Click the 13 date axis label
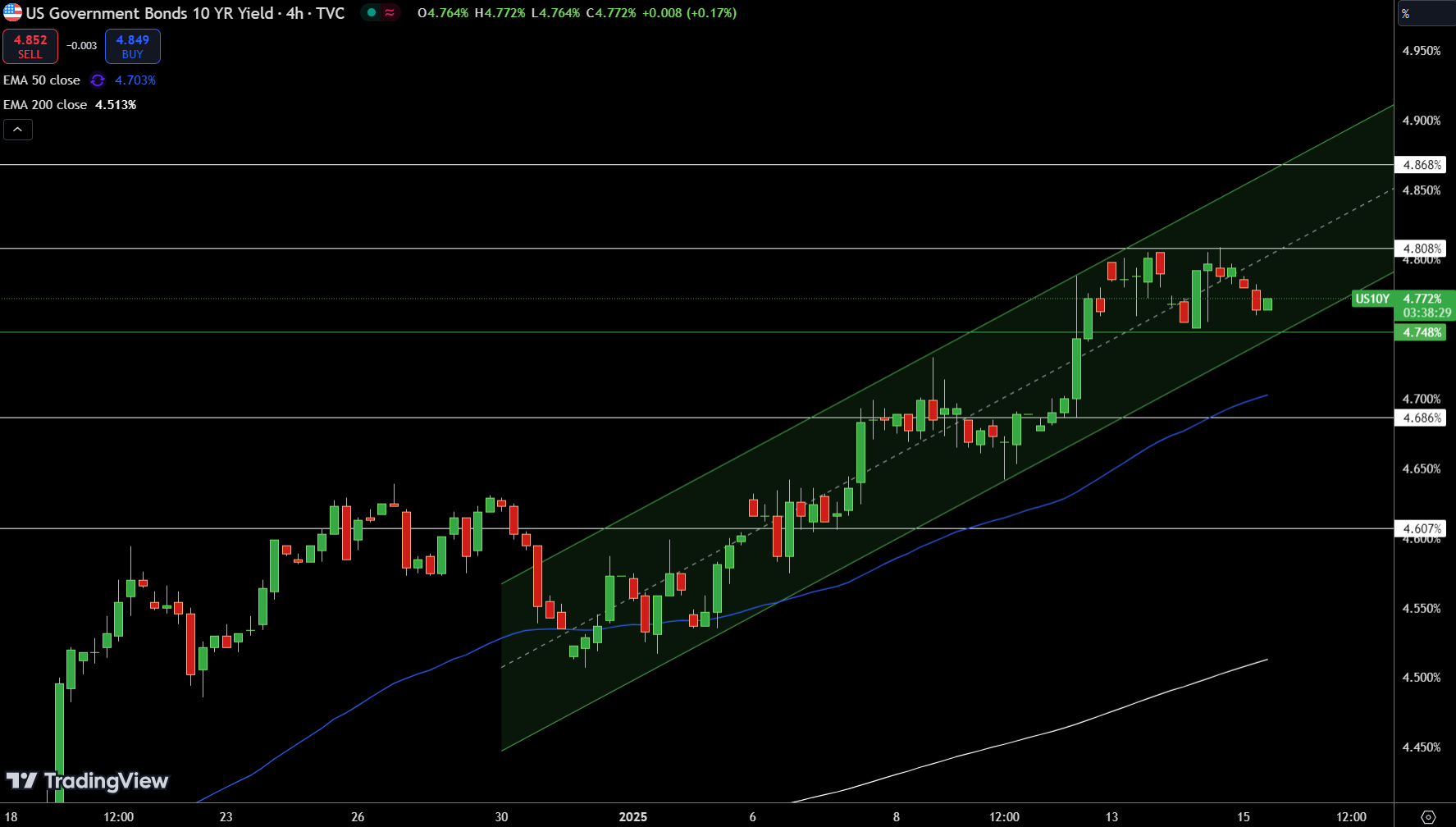Image resolution: width=1456 pixels, height=827 pixels. 1111,817
